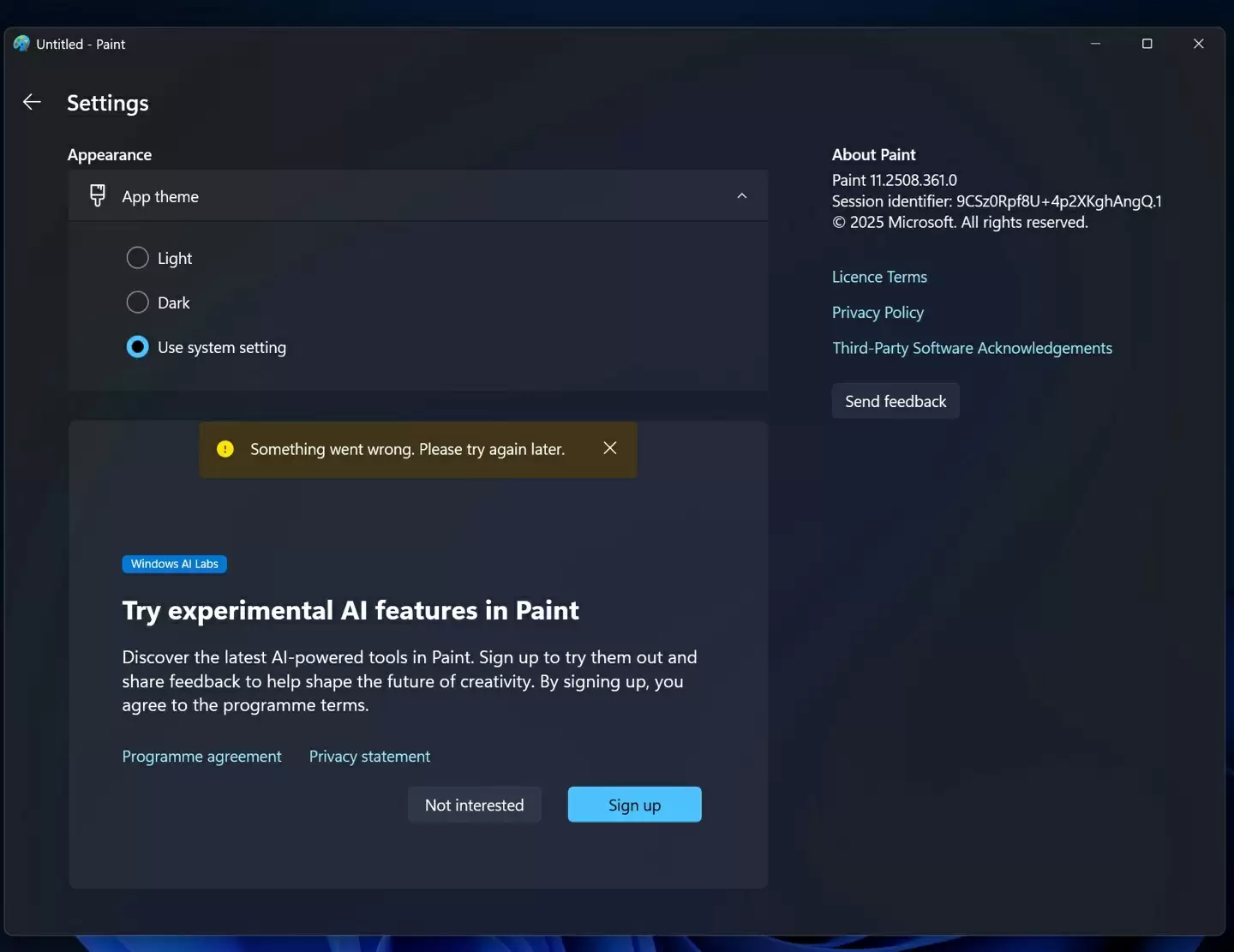Click the Paint logo in the title bar
1234x952 pixels.
pyautogui.click(x=20, y=43)
